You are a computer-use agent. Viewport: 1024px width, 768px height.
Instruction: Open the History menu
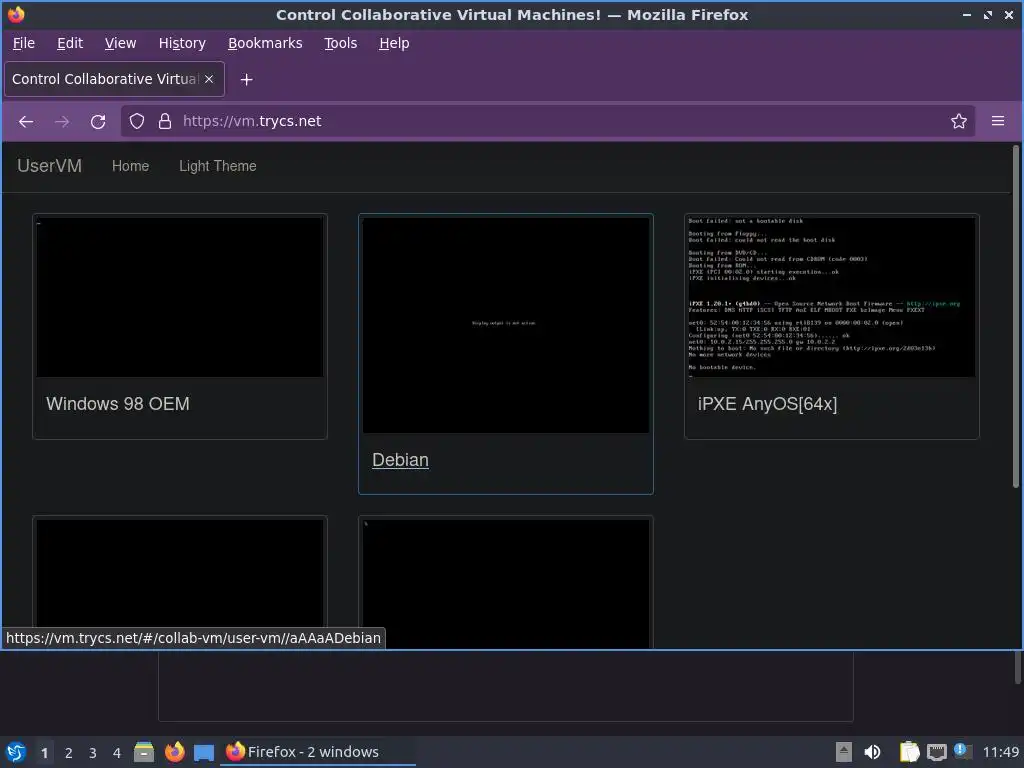click(182, 43)
